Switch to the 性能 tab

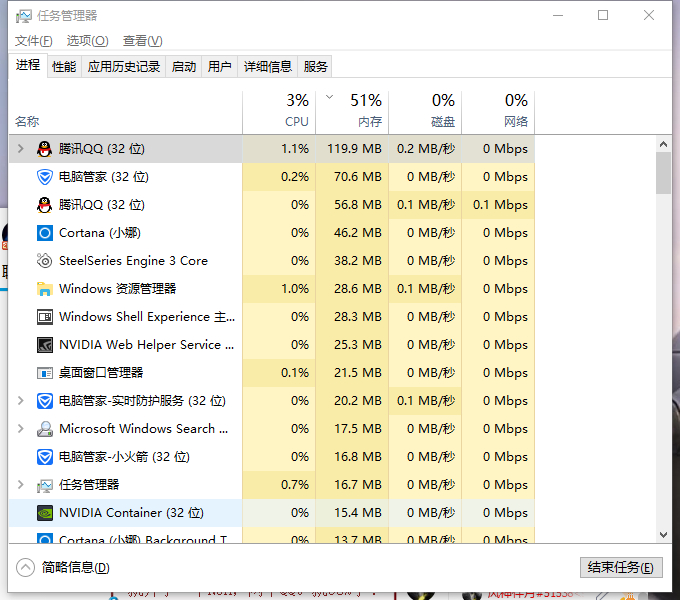coord(64,67)
